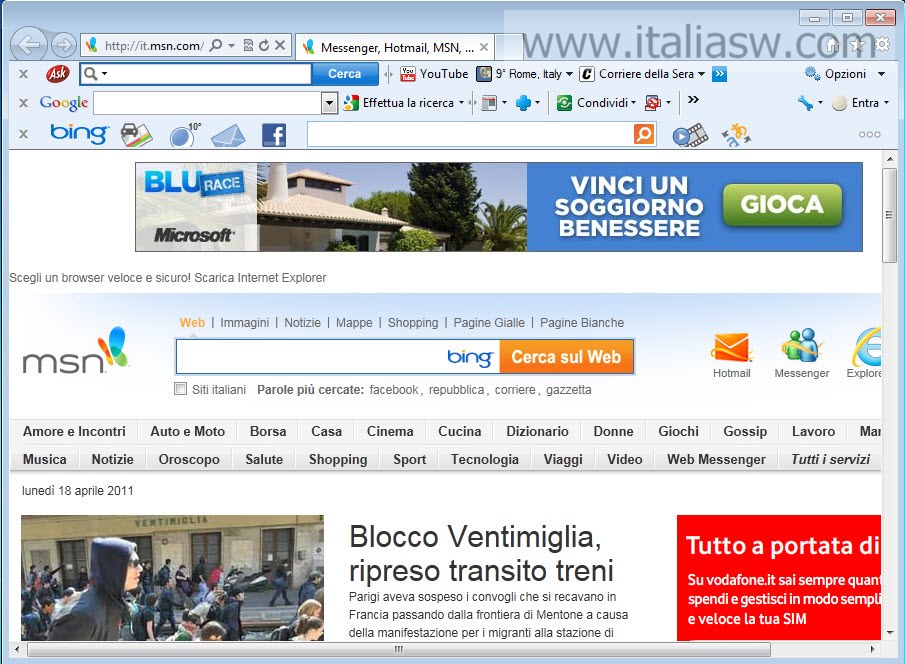Open Messenger from the MSN page
Image resolution: width=905 pixels, height=664 pixels.
802,354
